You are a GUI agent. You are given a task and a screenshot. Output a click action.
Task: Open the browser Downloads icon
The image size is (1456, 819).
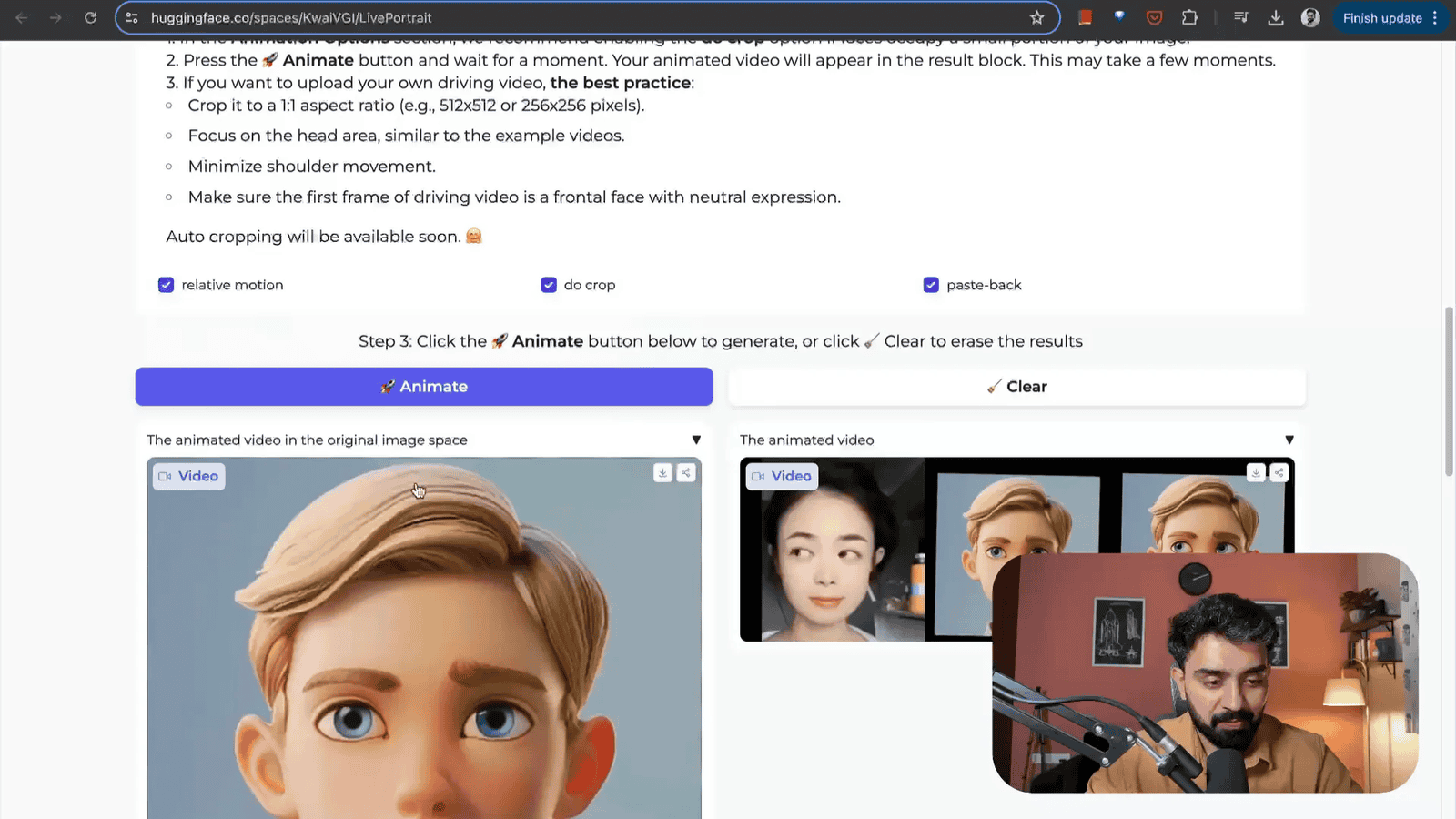pos(1275,16)
